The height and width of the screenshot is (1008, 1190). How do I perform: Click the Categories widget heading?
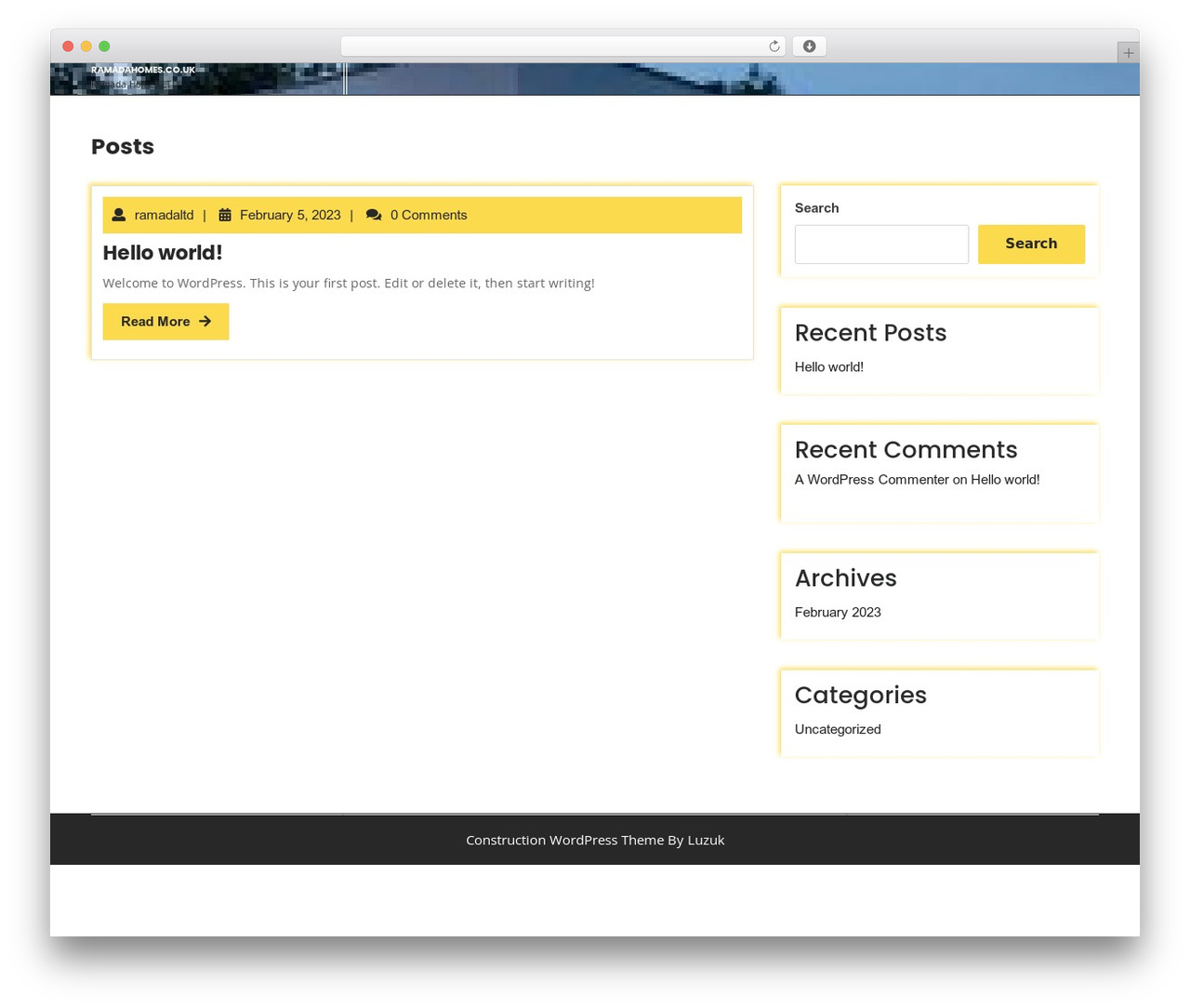pyautogui.click(x=860, y=696)
